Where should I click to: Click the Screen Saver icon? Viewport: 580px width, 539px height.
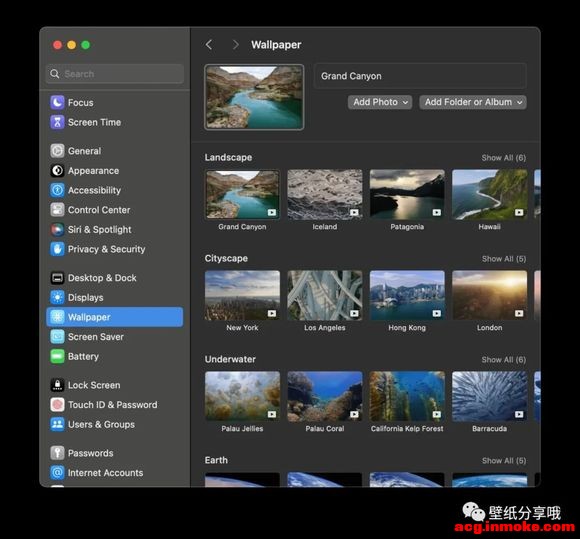[57, 337]
